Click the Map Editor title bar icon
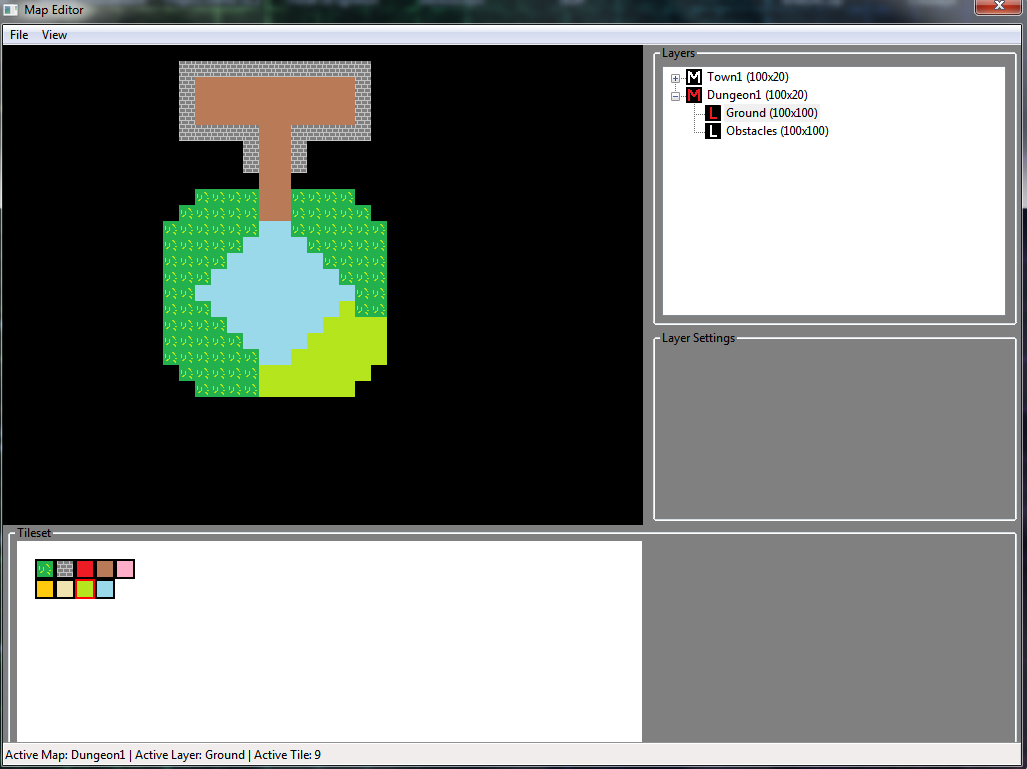Viewport: 1027px width, 769px height. pos(11,10)
